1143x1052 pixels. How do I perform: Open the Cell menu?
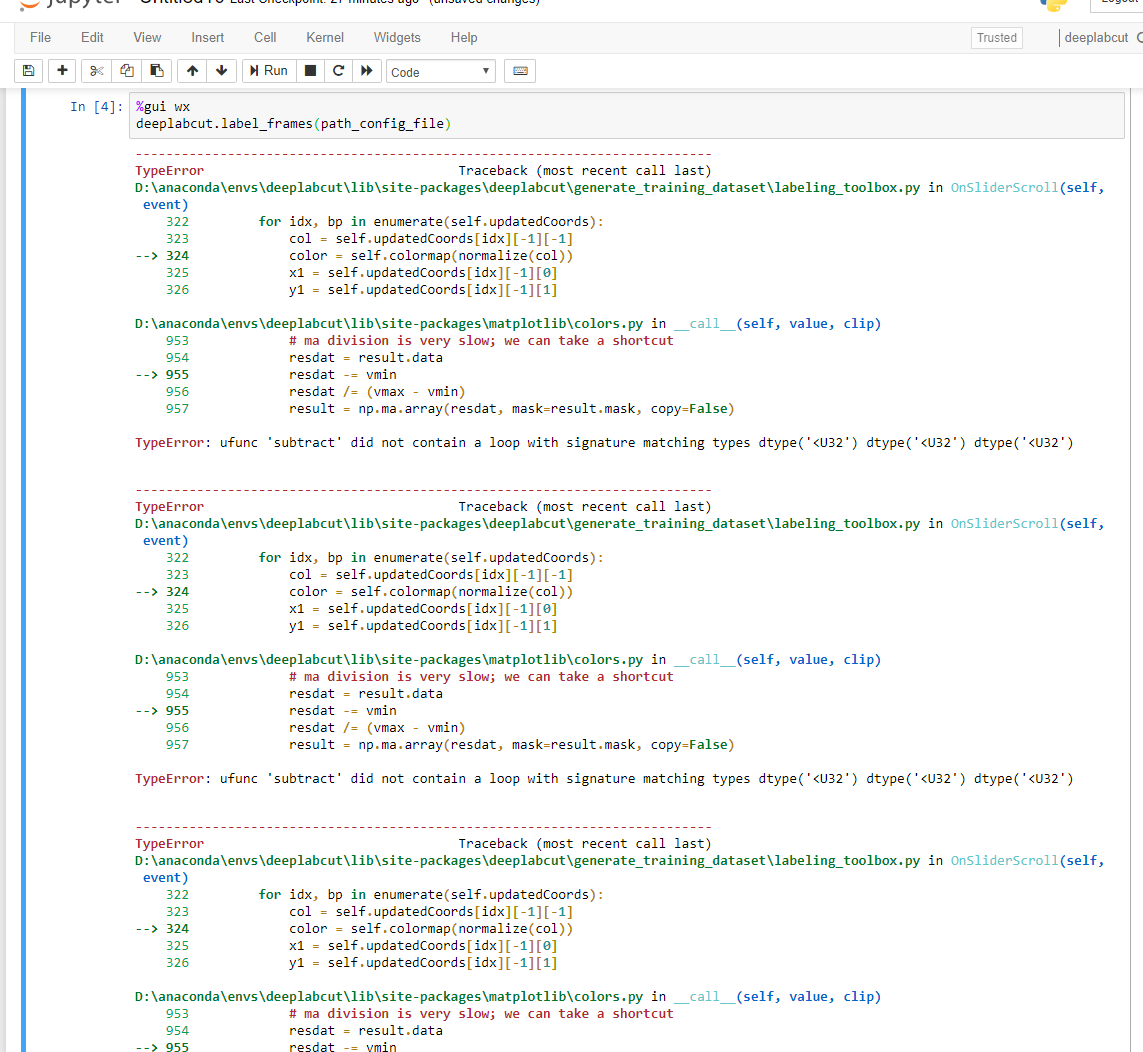tap(265, 37)
